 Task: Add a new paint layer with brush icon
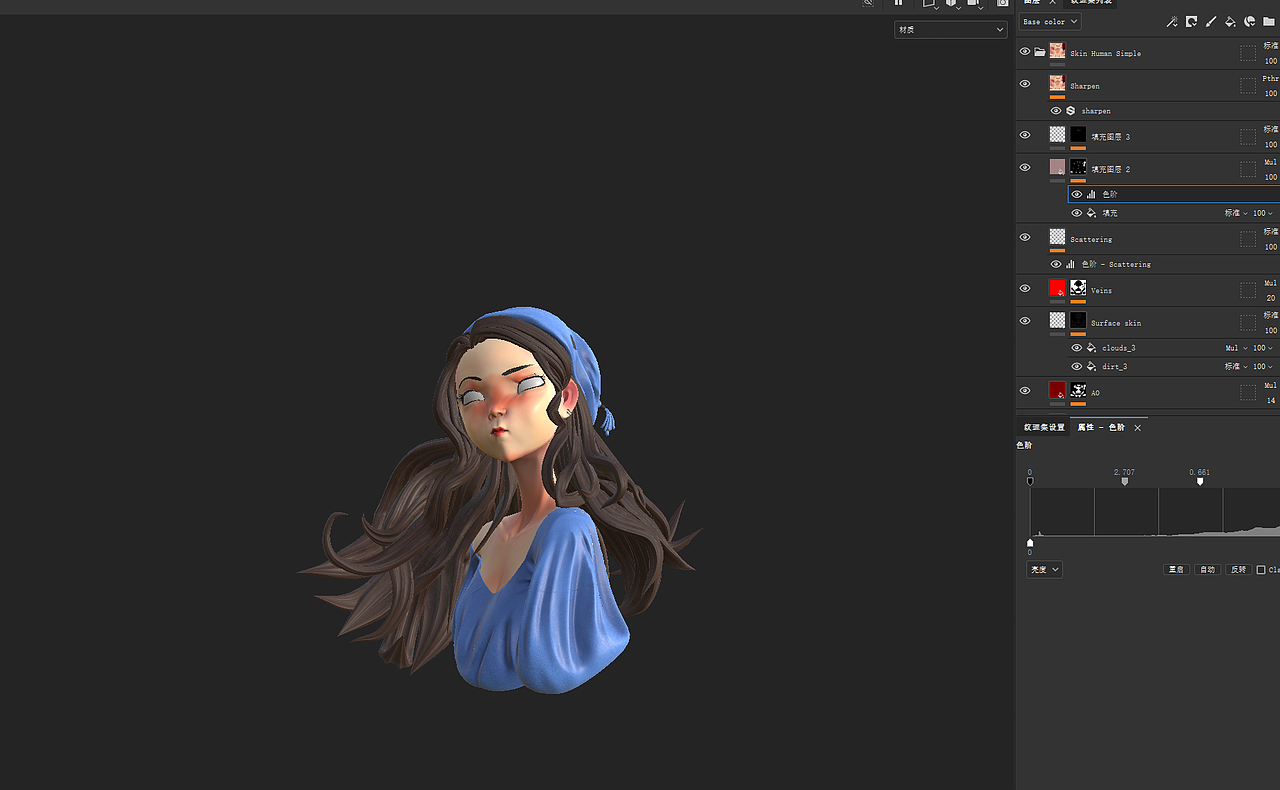(1211, 21)
